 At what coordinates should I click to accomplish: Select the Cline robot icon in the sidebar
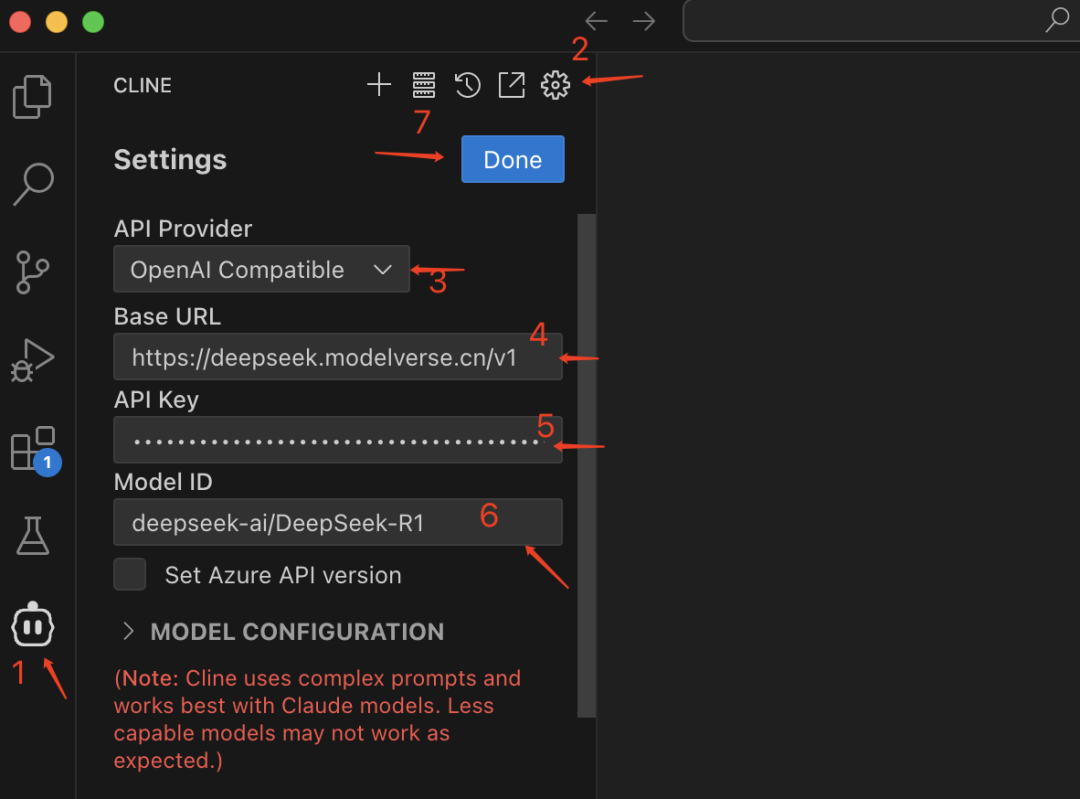[33, 624]
